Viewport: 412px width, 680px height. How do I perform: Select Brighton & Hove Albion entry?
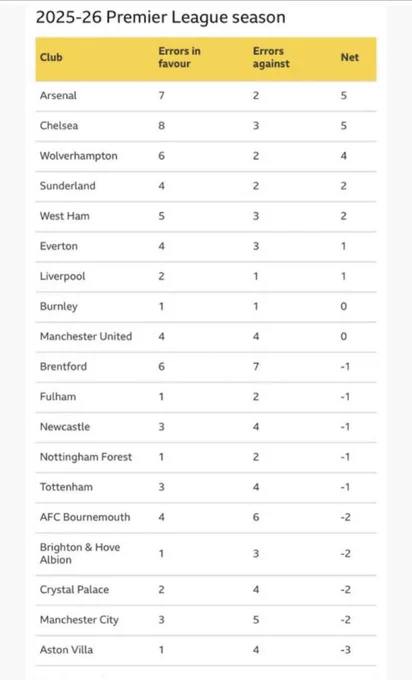[x=80, y=553]
